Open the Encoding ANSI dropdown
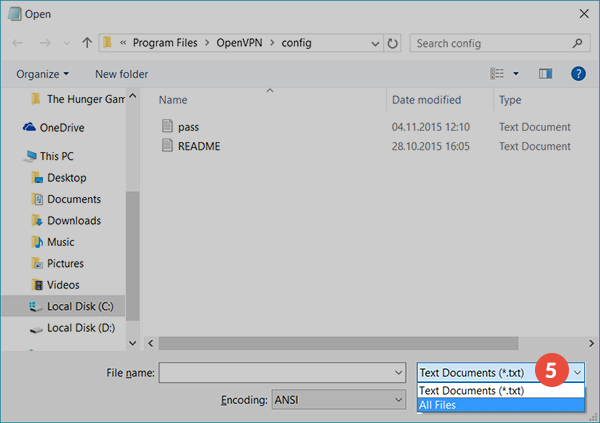 click(x=336, y=400)
